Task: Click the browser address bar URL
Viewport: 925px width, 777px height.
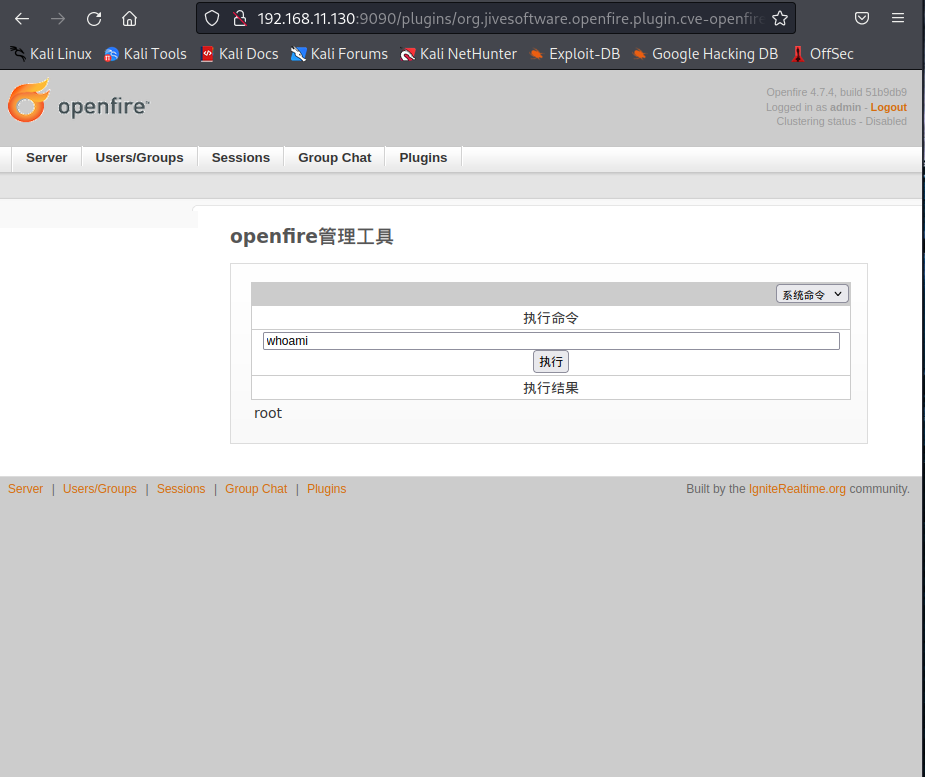Action: 510,18
